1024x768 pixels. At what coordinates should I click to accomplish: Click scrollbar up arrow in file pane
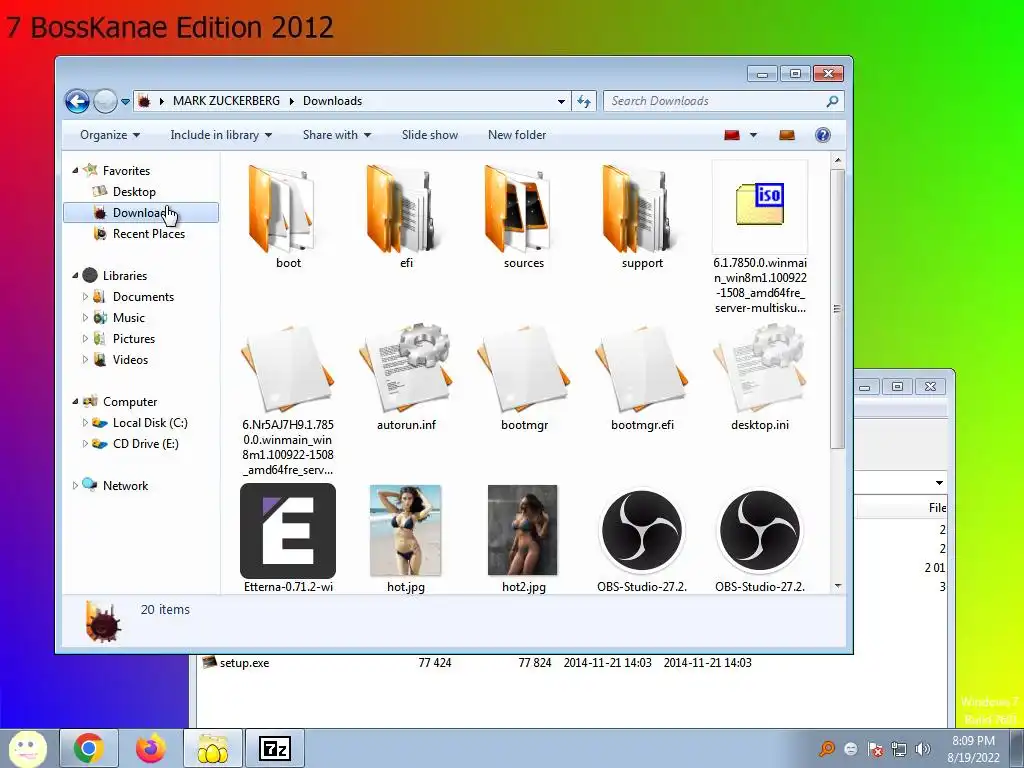click(x=838, y=161)
